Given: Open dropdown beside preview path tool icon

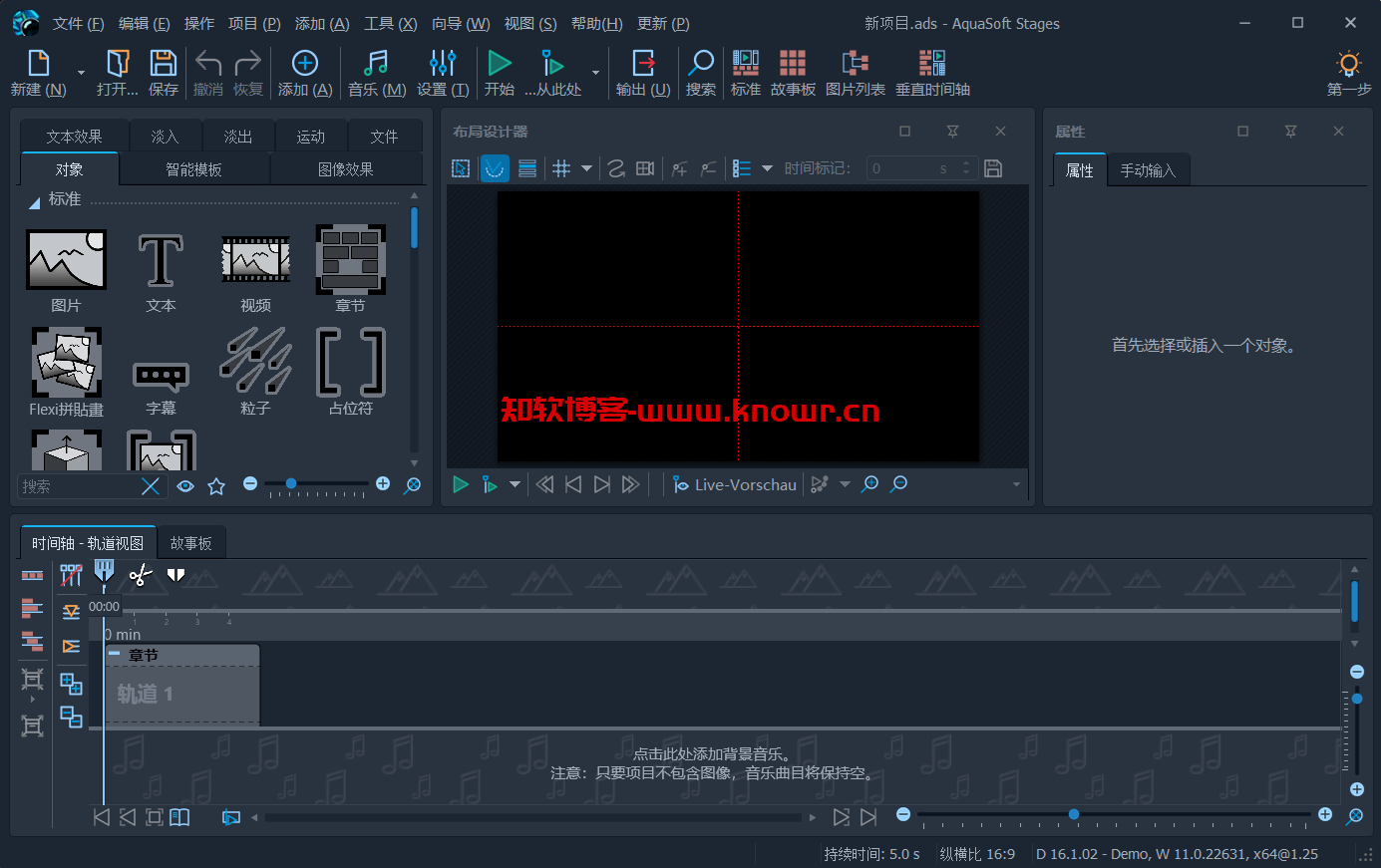Looking at the screenshot, I should (845, 484).
